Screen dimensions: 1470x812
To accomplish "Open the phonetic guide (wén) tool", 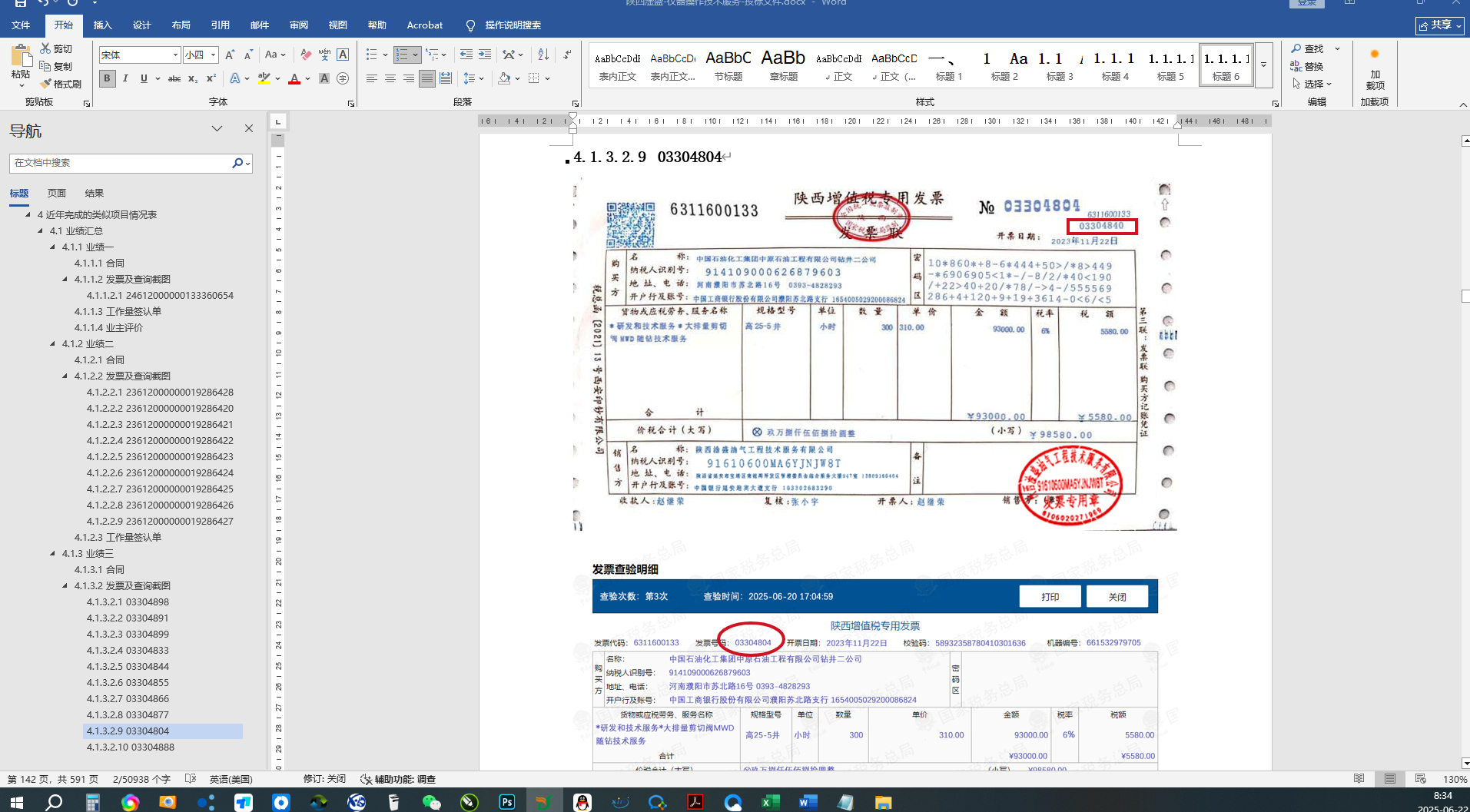I will point(324,55).
